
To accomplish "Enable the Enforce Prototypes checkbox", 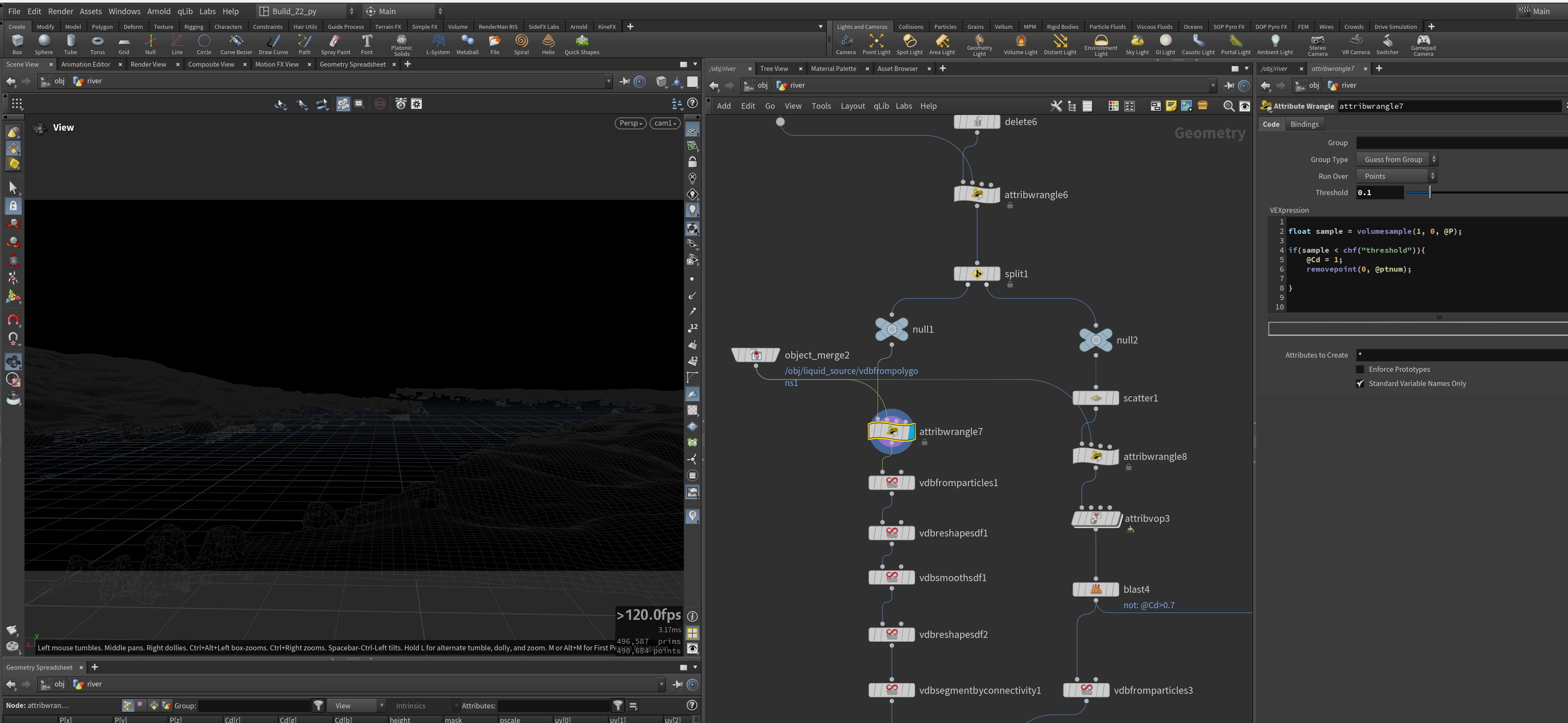I will coord(1360,369).
